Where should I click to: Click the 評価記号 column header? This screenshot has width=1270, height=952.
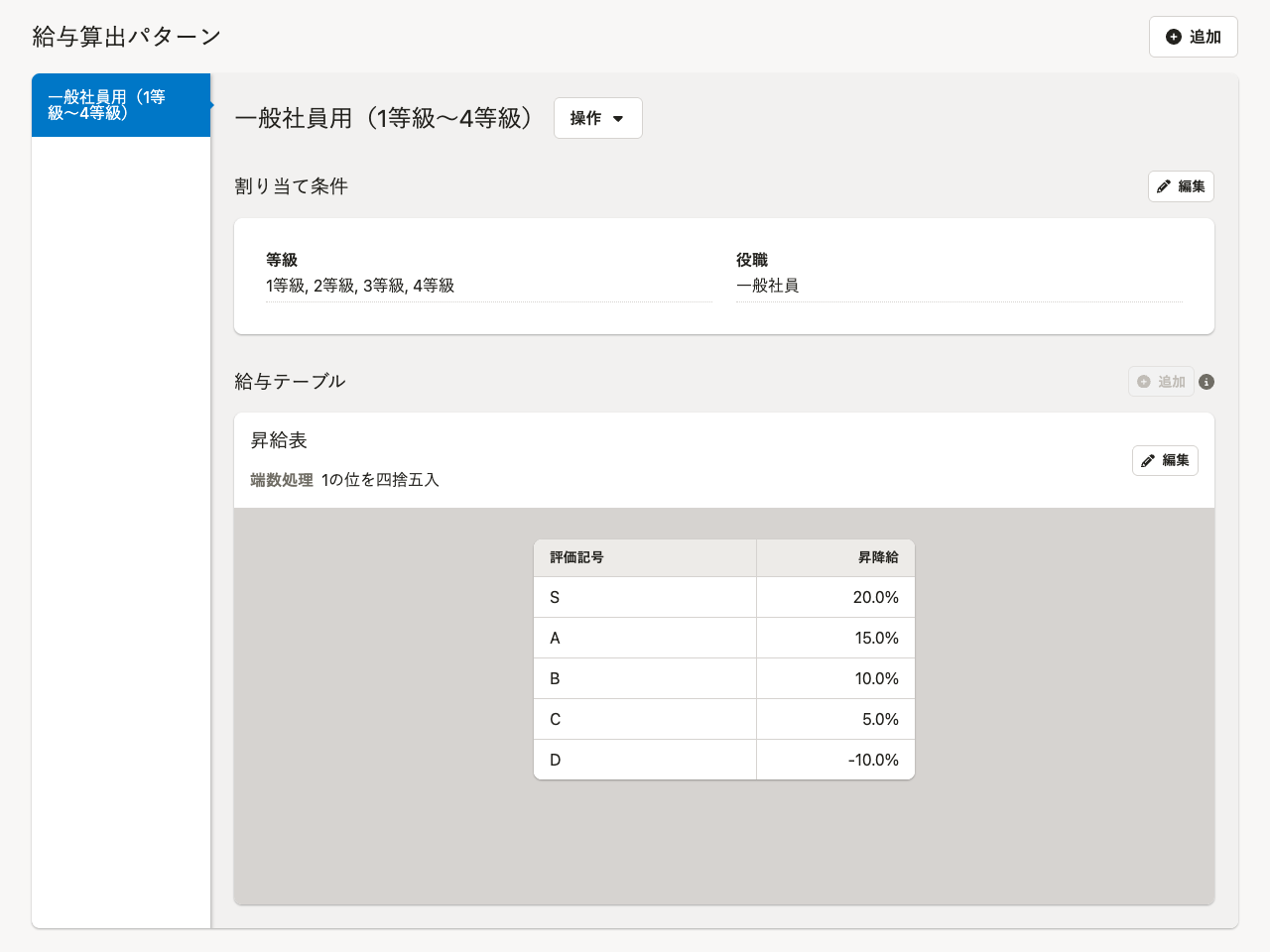tap(576, 557)
